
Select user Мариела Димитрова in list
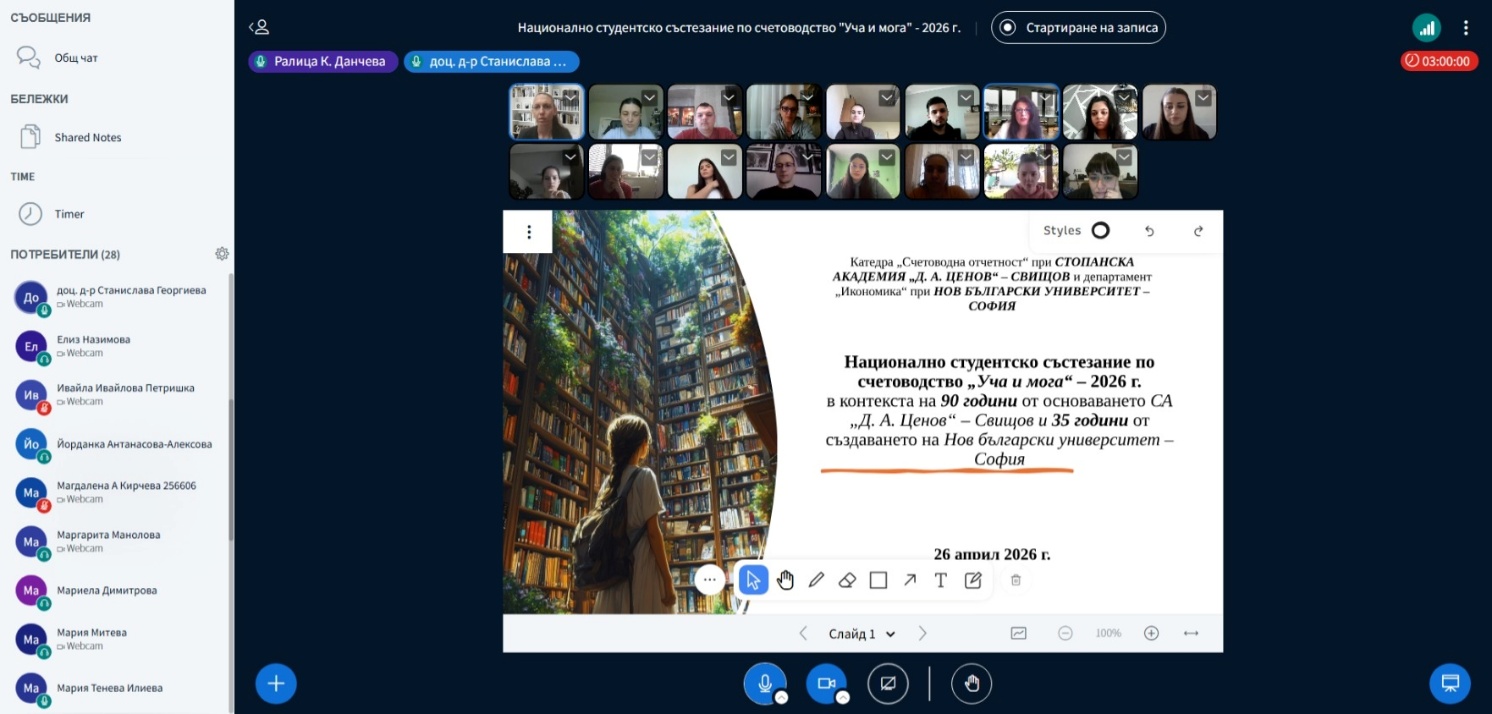(106, 590)
